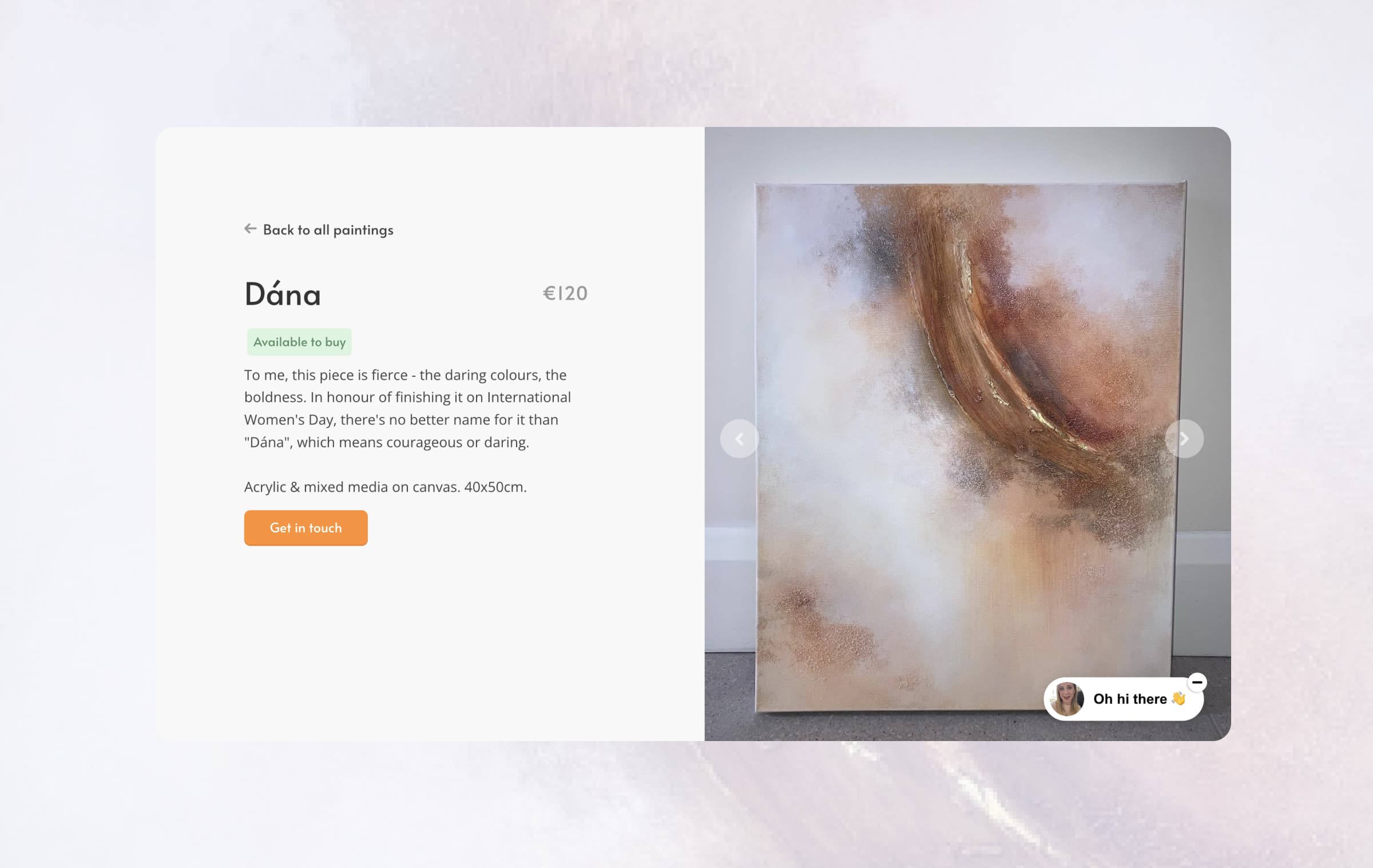Image resolution: width=1373 pixels, height=868 pixels.
Task: Click the left arrow icon beside Back
Action: click(x=250, y=229)
